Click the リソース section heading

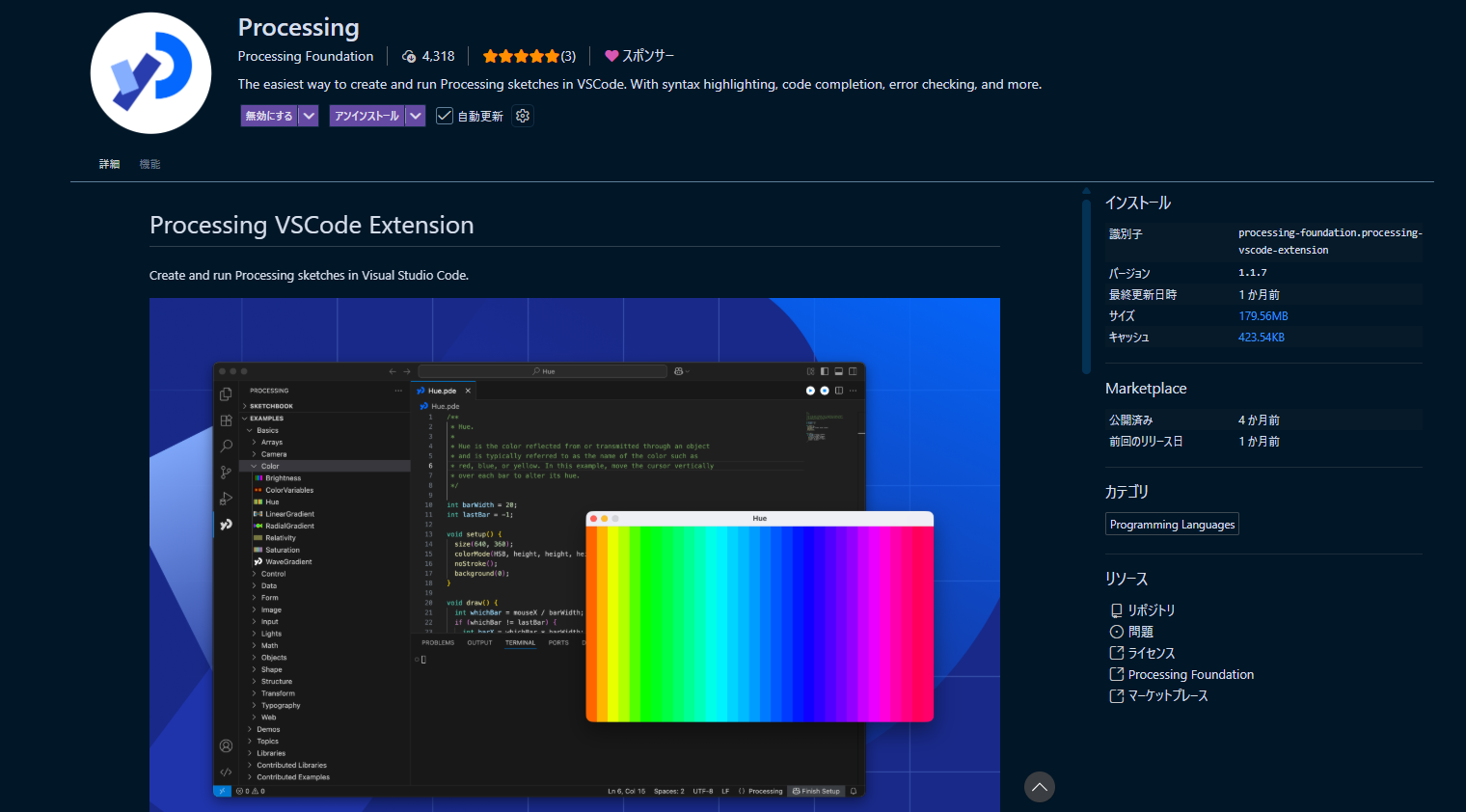point(1127,579)
